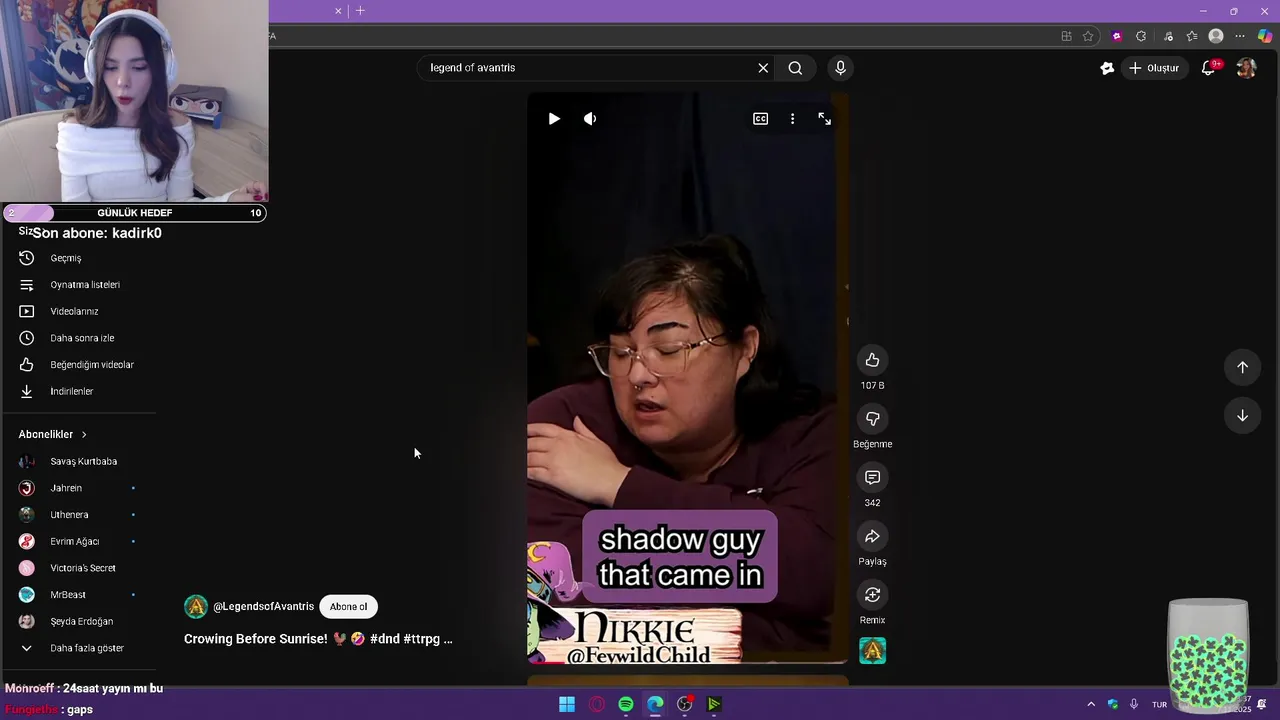The height and width of the screenshot is (720, 1280).
Task: Open the video three-dot options menu
Action: point(793,118)
